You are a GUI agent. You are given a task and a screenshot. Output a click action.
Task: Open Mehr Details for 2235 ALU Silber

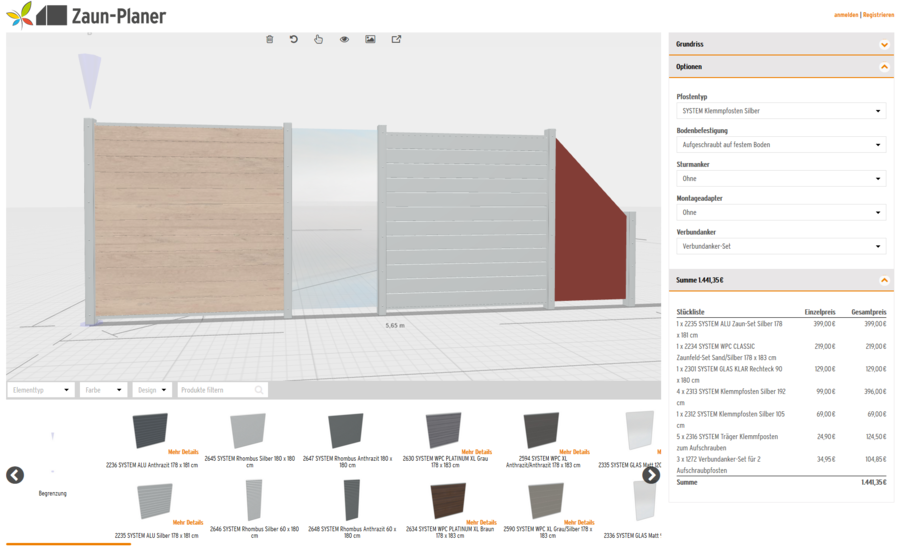(188, 522)
